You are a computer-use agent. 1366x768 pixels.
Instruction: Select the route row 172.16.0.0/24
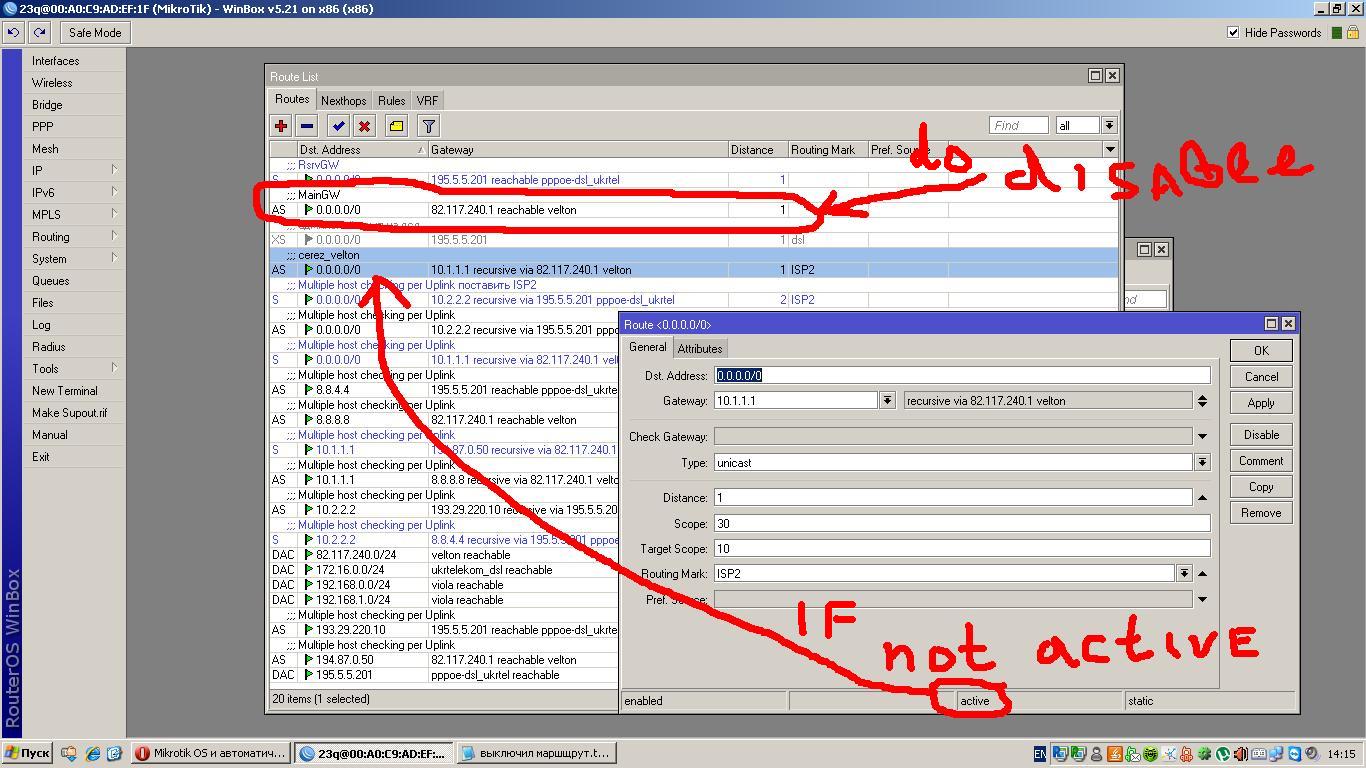coord(443,570)
